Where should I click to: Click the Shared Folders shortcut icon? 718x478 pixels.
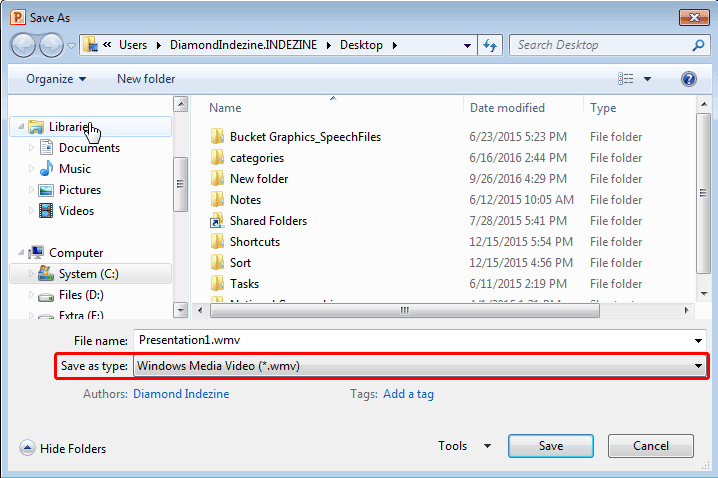(x=217, y=221)
